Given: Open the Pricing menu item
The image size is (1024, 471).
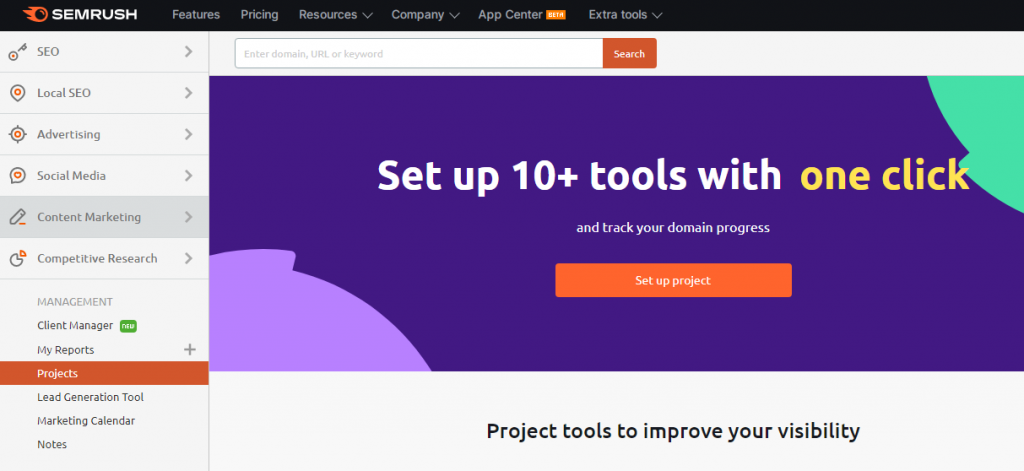Looking at the screenshot, I should click(259, 14).
